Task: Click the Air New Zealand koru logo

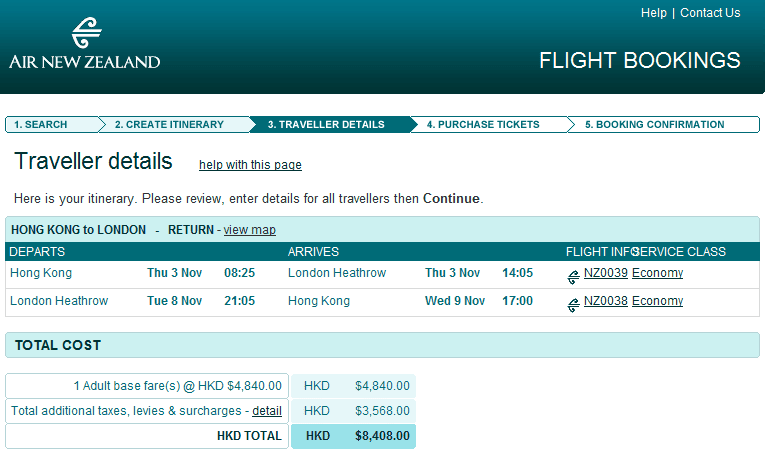Action: pos(86,34)
